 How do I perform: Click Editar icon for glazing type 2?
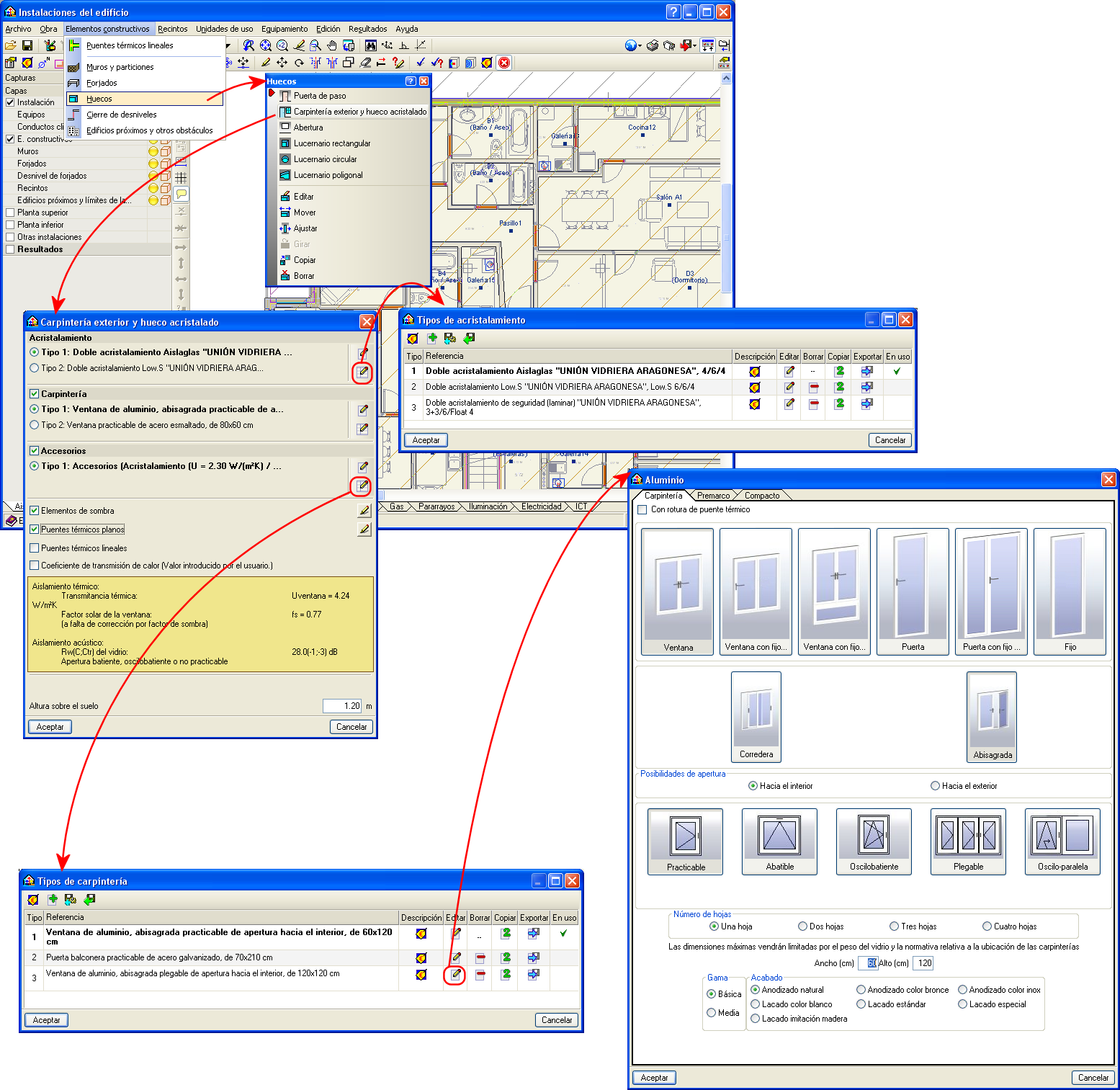coord(789,388)
